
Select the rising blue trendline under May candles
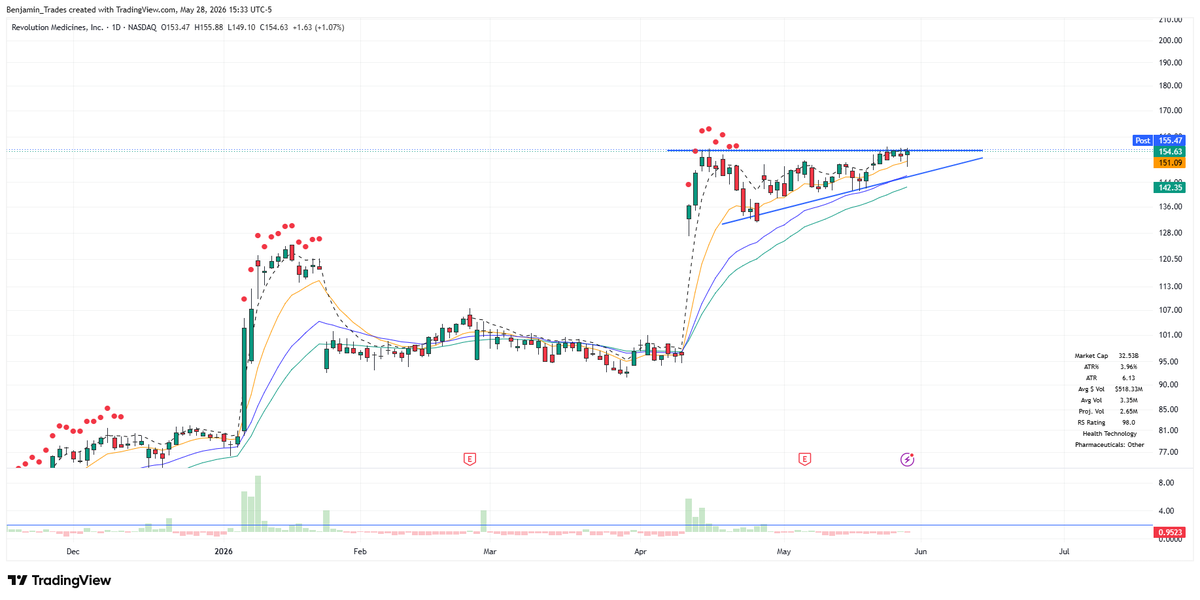pos(853,190)
